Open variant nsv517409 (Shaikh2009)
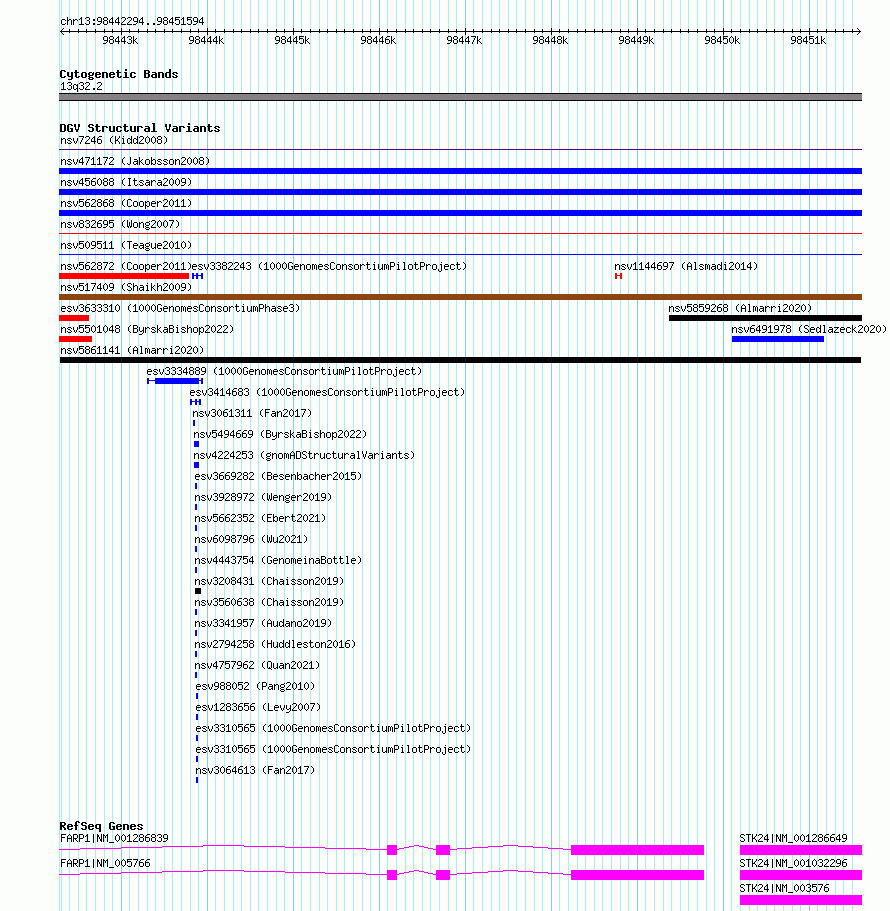 point(126,287)
